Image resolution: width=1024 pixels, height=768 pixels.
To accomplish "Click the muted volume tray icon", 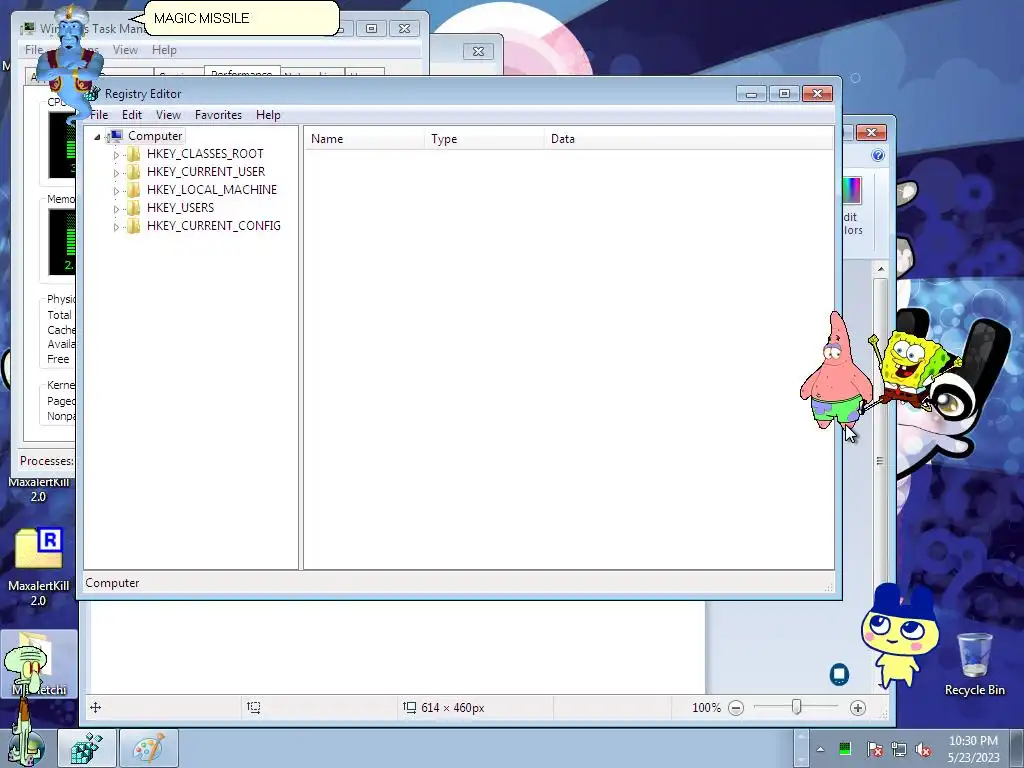I will (923, 749).
